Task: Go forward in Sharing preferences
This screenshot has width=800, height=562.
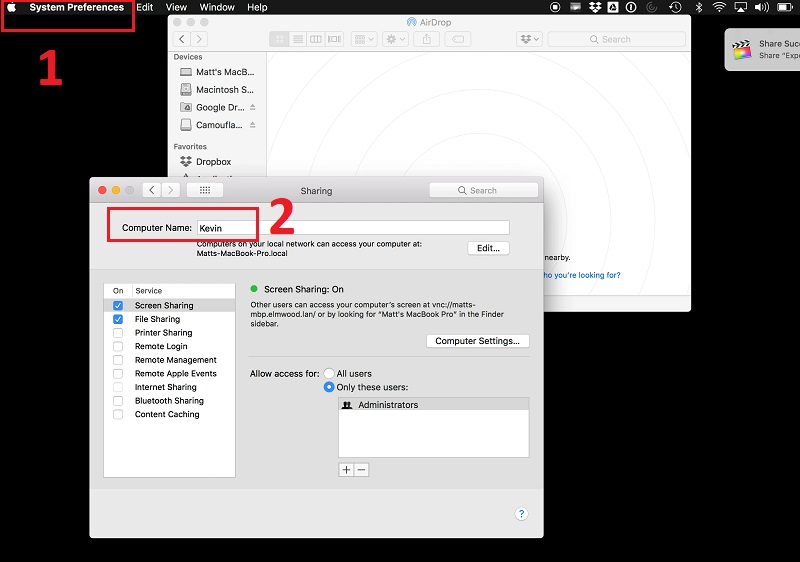Action: (170, 190)
